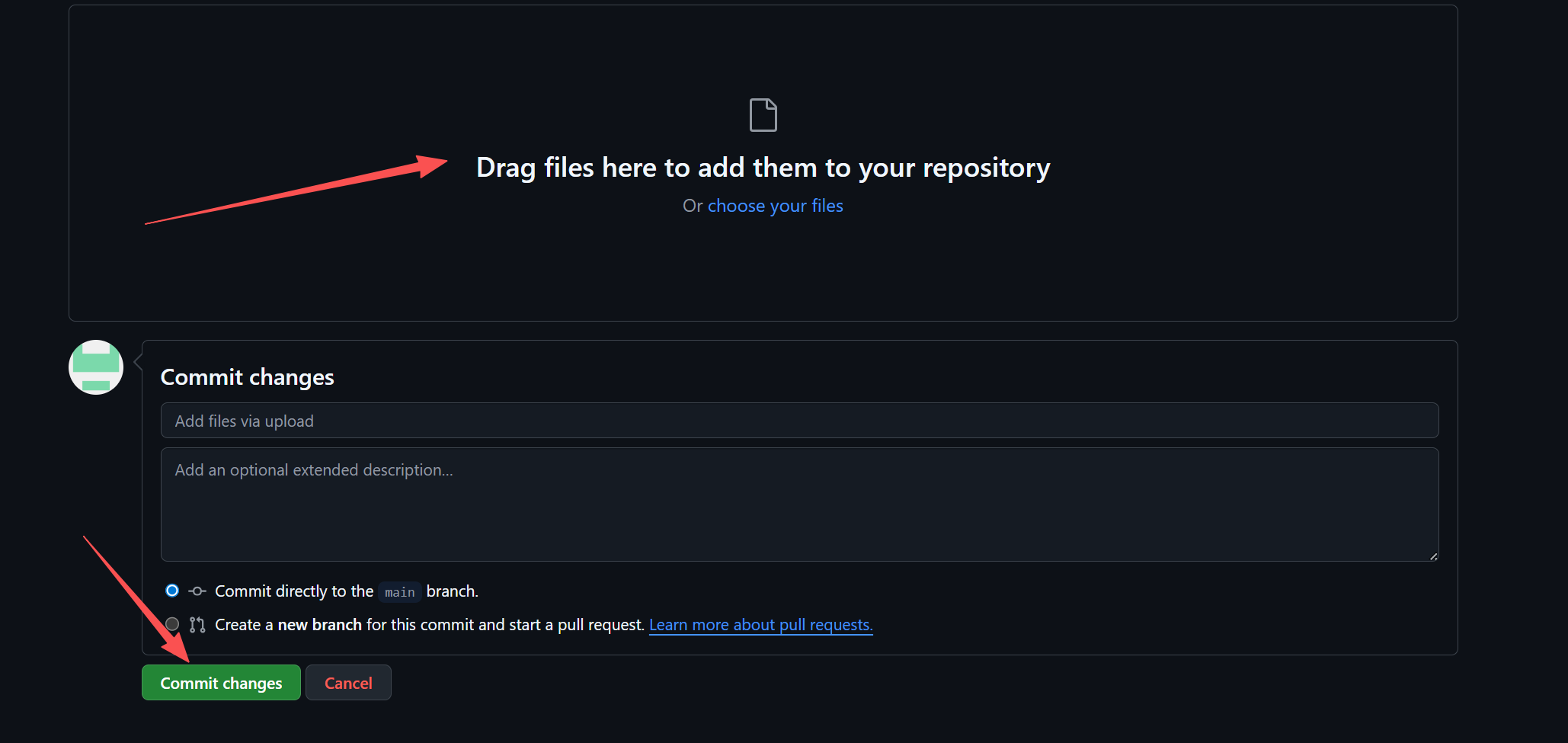This screenshot has width=1568, height=743.
Task: Click the git commit icon beside 'Commit directly'
Action: click(x=197, y=591)
